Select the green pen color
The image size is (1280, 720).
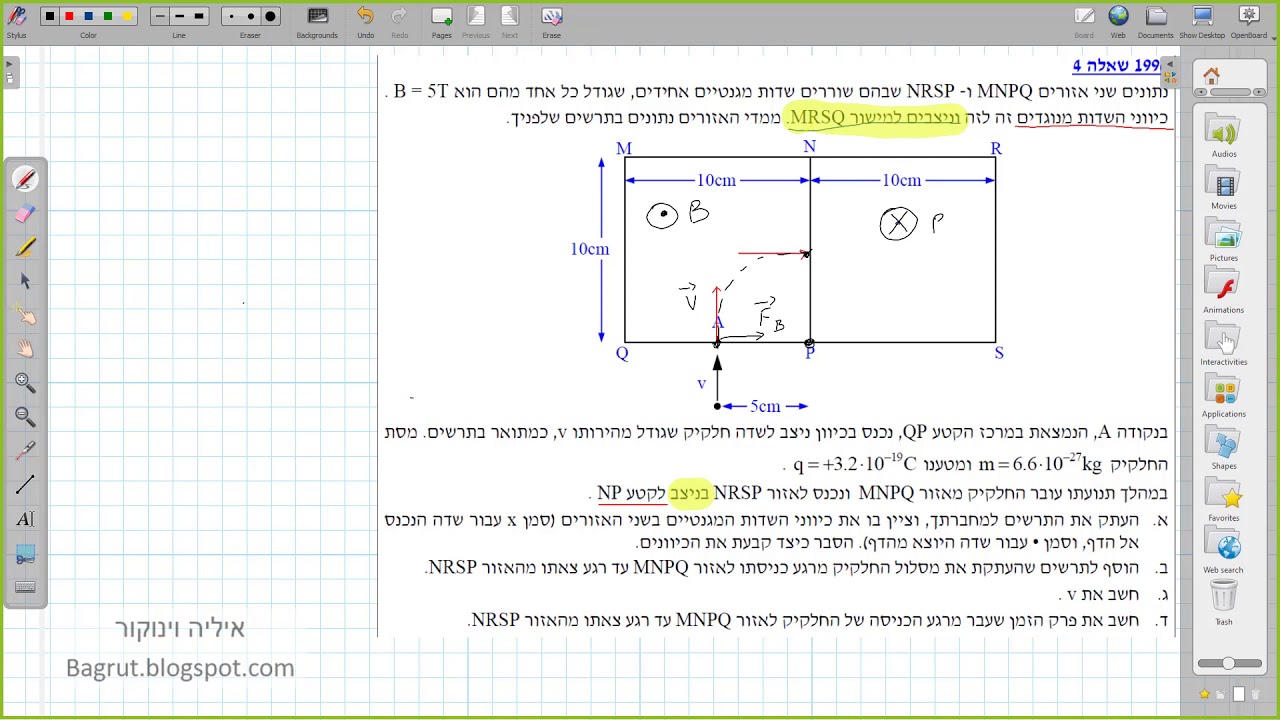tap(107, 17)
